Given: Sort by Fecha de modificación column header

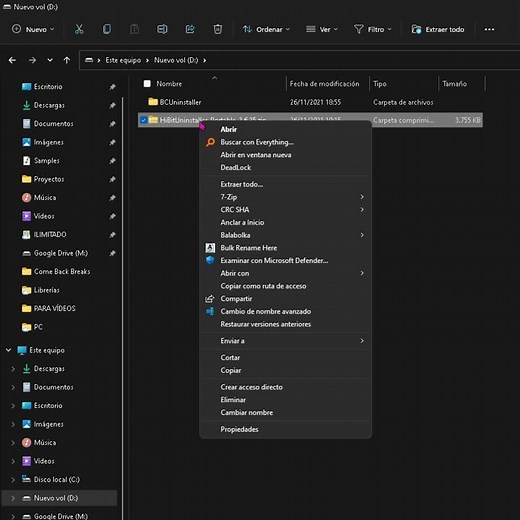Looking at the screenshot, I should pos(324,84).
